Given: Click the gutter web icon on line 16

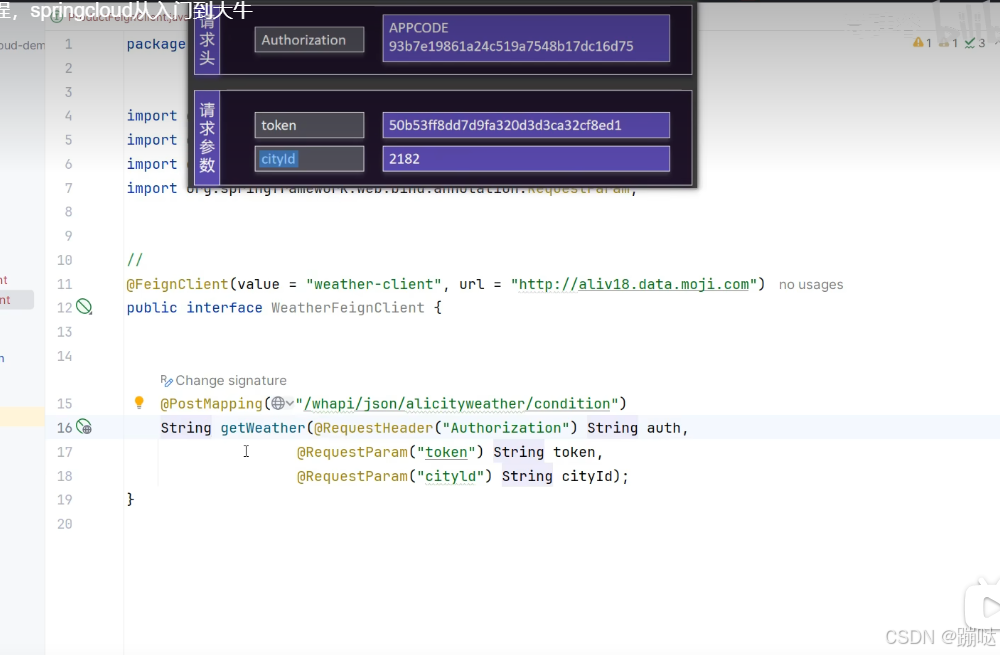Looking at the screenshot, I should point(84,427).
